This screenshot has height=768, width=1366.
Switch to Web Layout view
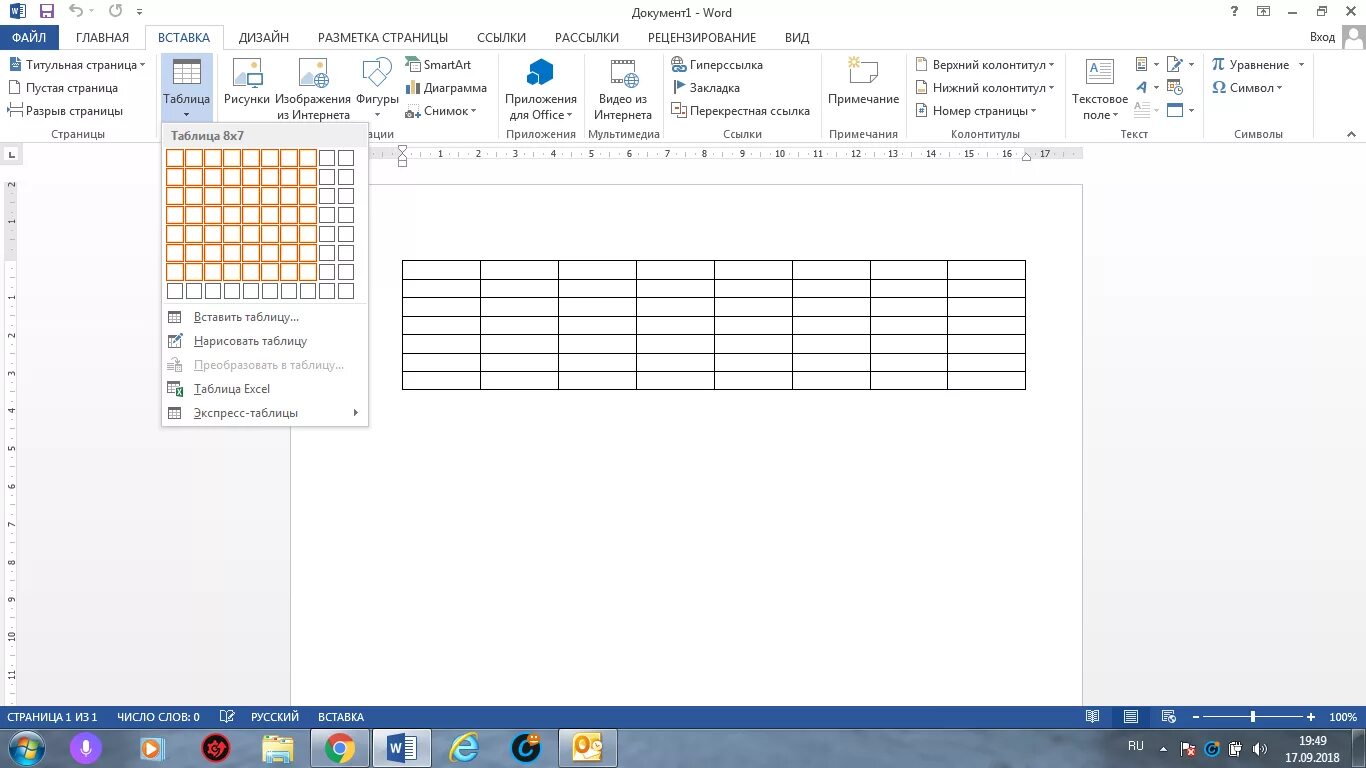(1168, 717)
